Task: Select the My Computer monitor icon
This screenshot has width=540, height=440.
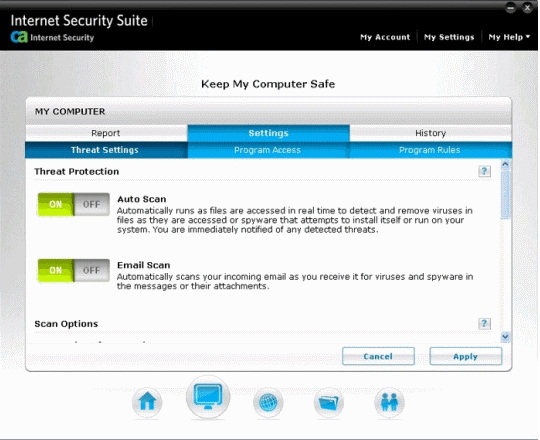Action: tap(208, 397)
